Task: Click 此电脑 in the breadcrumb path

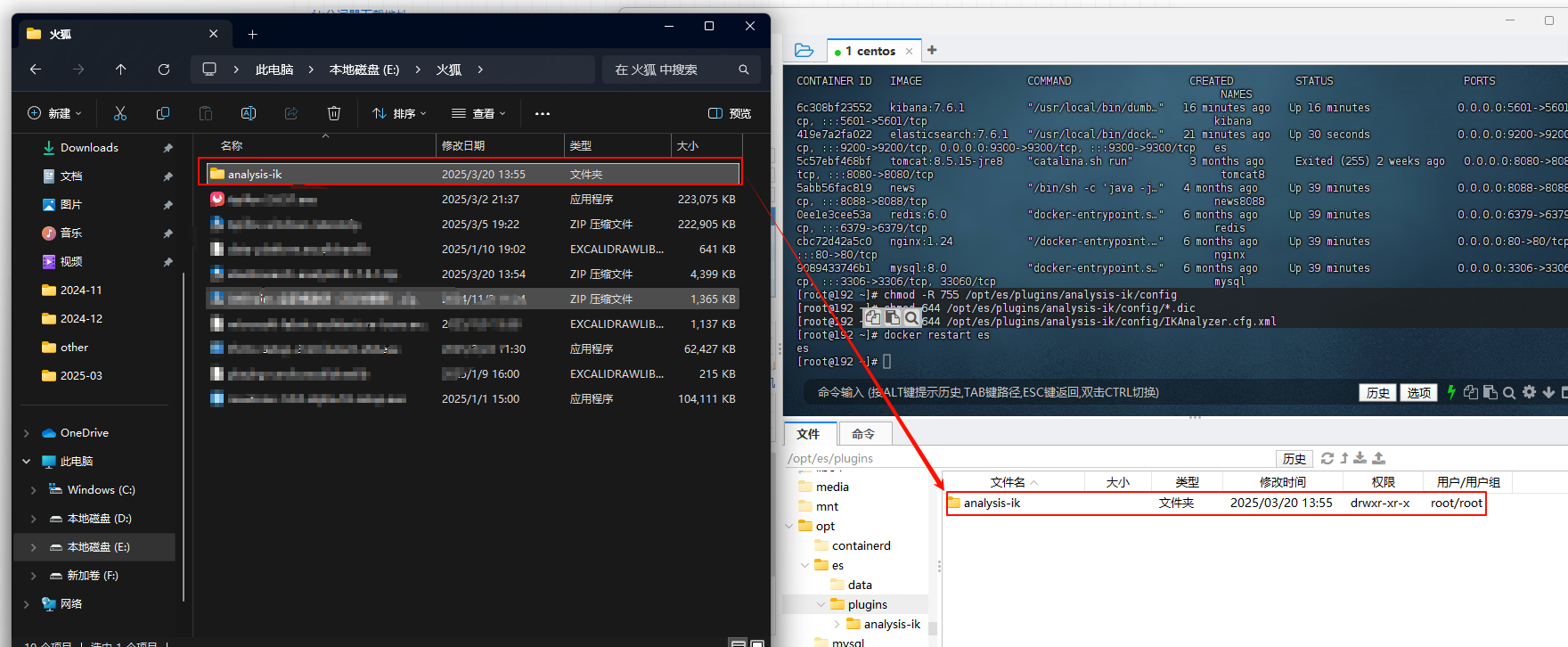Action: [274, 70]
